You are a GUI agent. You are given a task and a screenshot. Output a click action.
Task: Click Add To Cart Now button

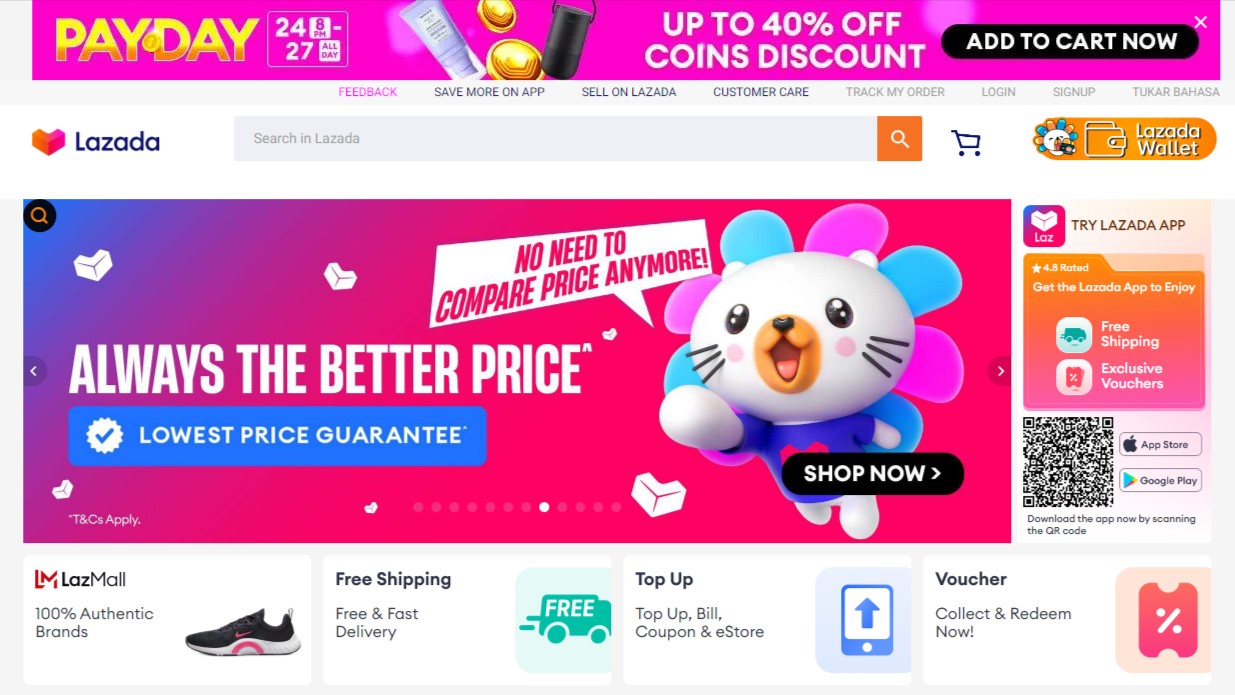(1071, 42)
